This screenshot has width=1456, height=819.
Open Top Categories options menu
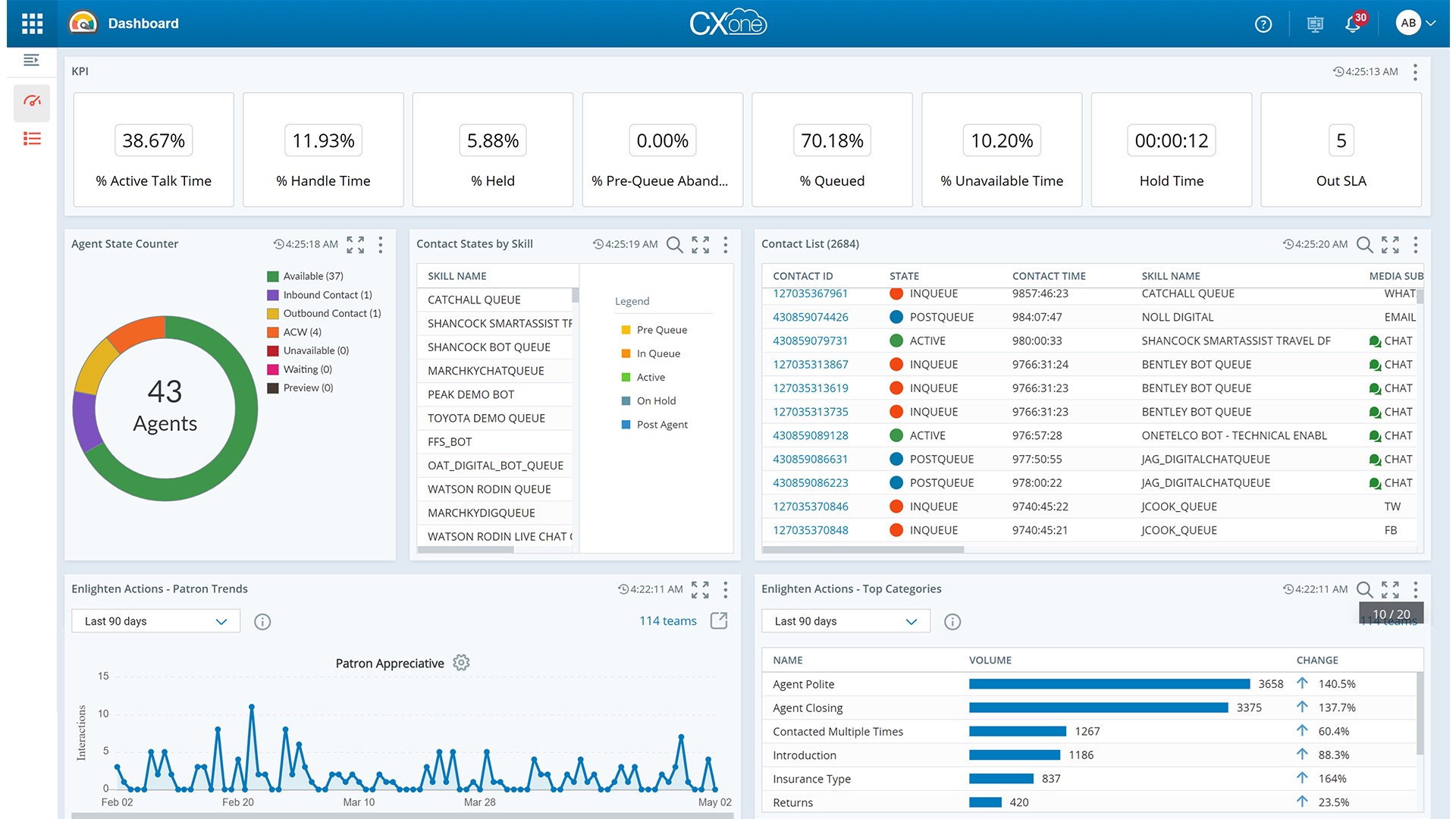(1416, 589)
